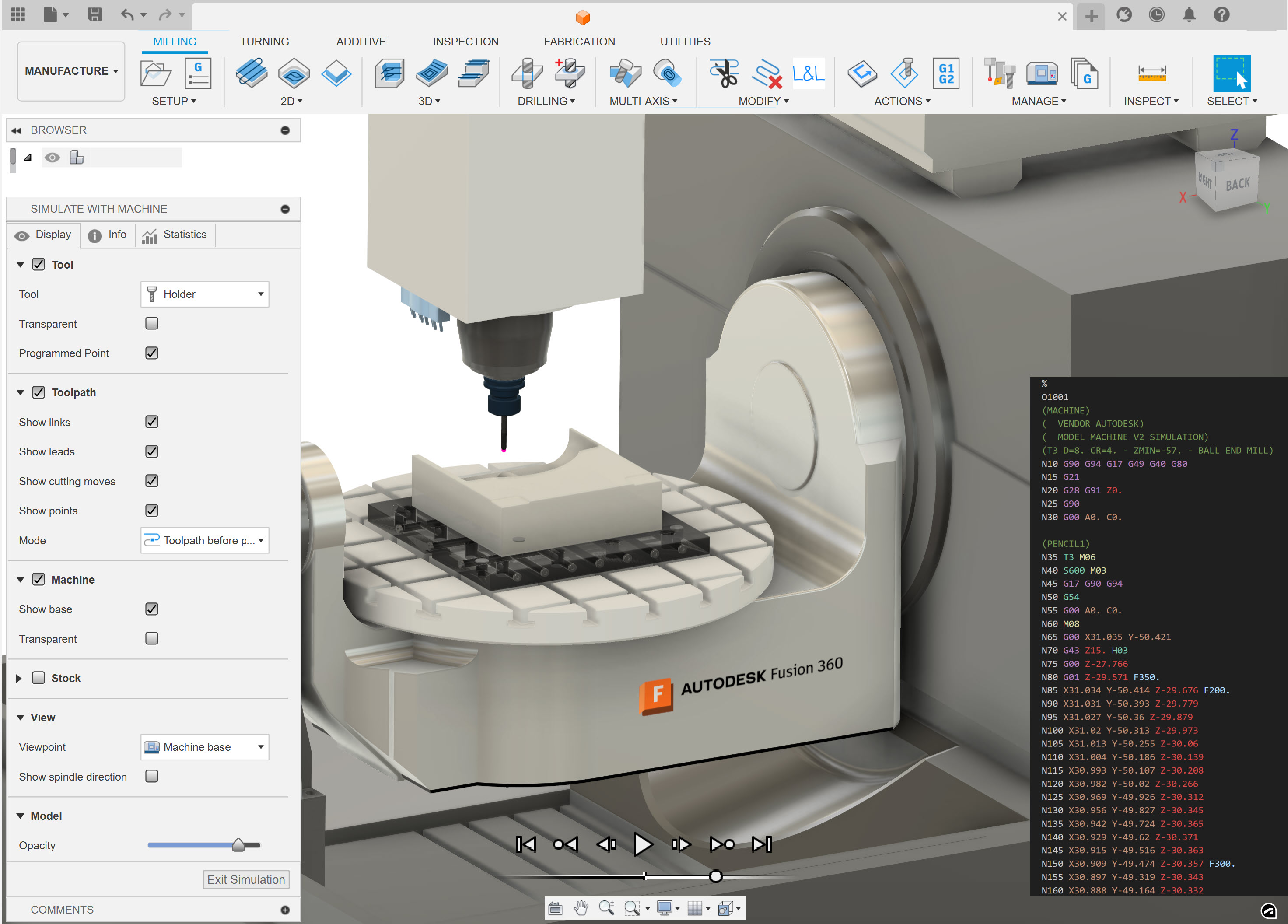Image resolution: width=1288 pixels, height=924 pixels.
Task: Select the Probe tool in Inspect panel
Action: (x=1151, y=74)
